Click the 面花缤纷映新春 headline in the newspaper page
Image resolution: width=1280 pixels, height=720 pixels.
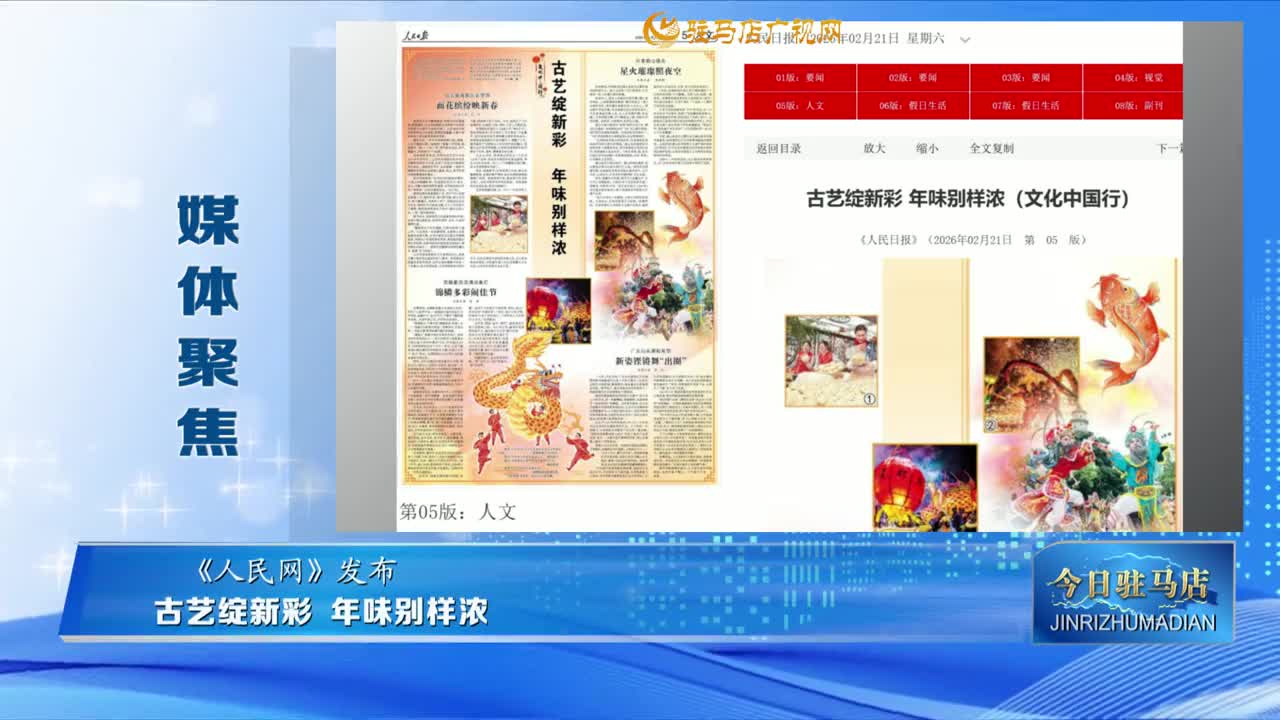(x=465, y=105)
